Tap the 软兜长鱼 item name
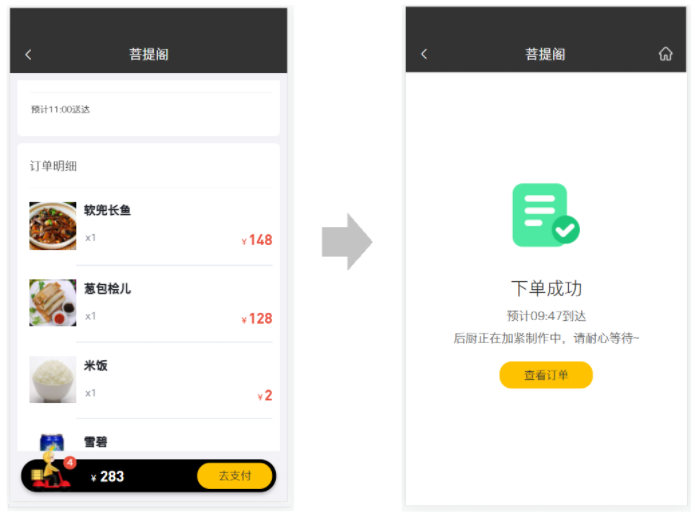 click(107, 210)
